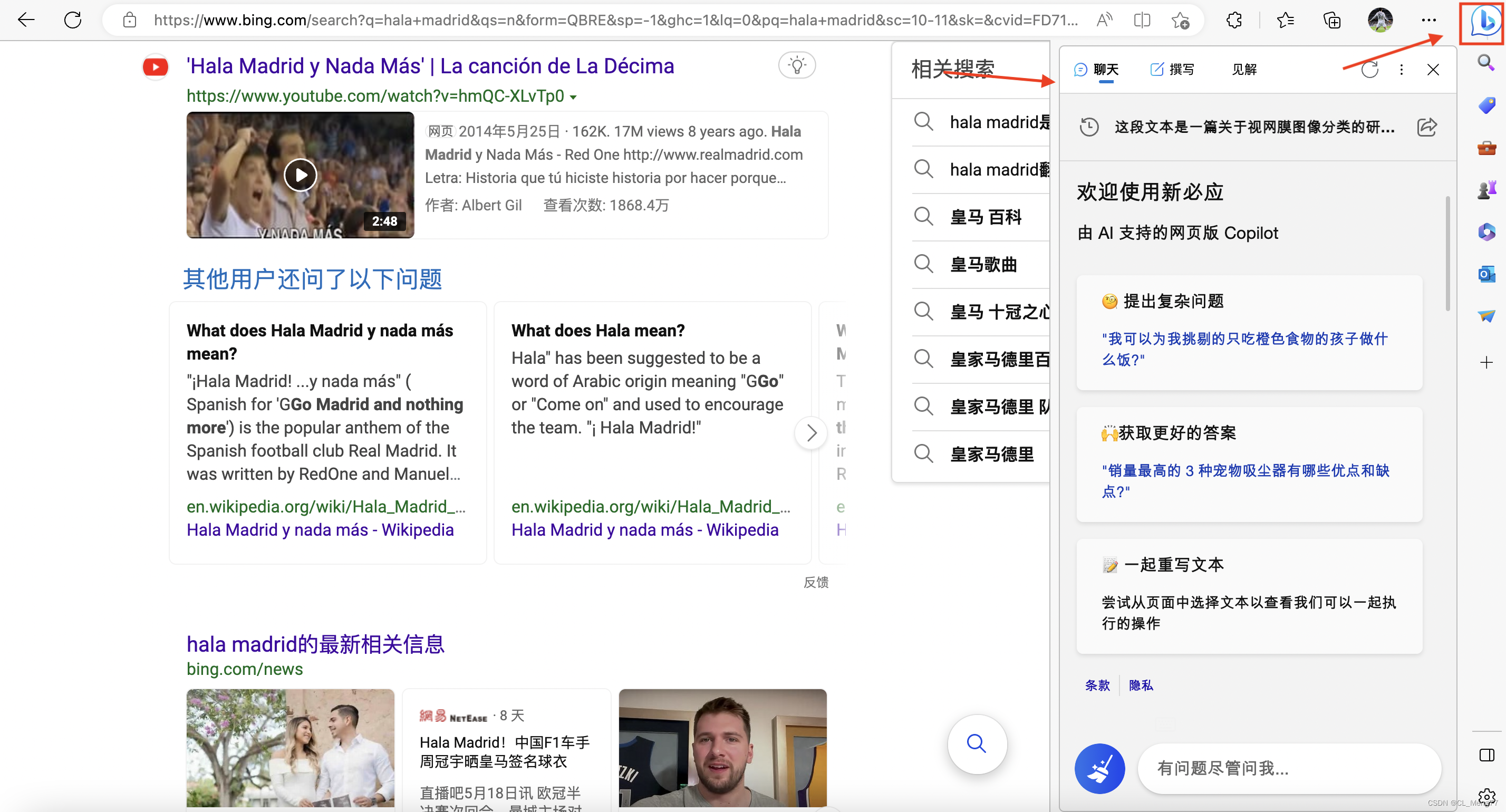This screenshot has height=812, width=1506.
Task: Open the user profile avatar
Action: (x=1380, y=21)
